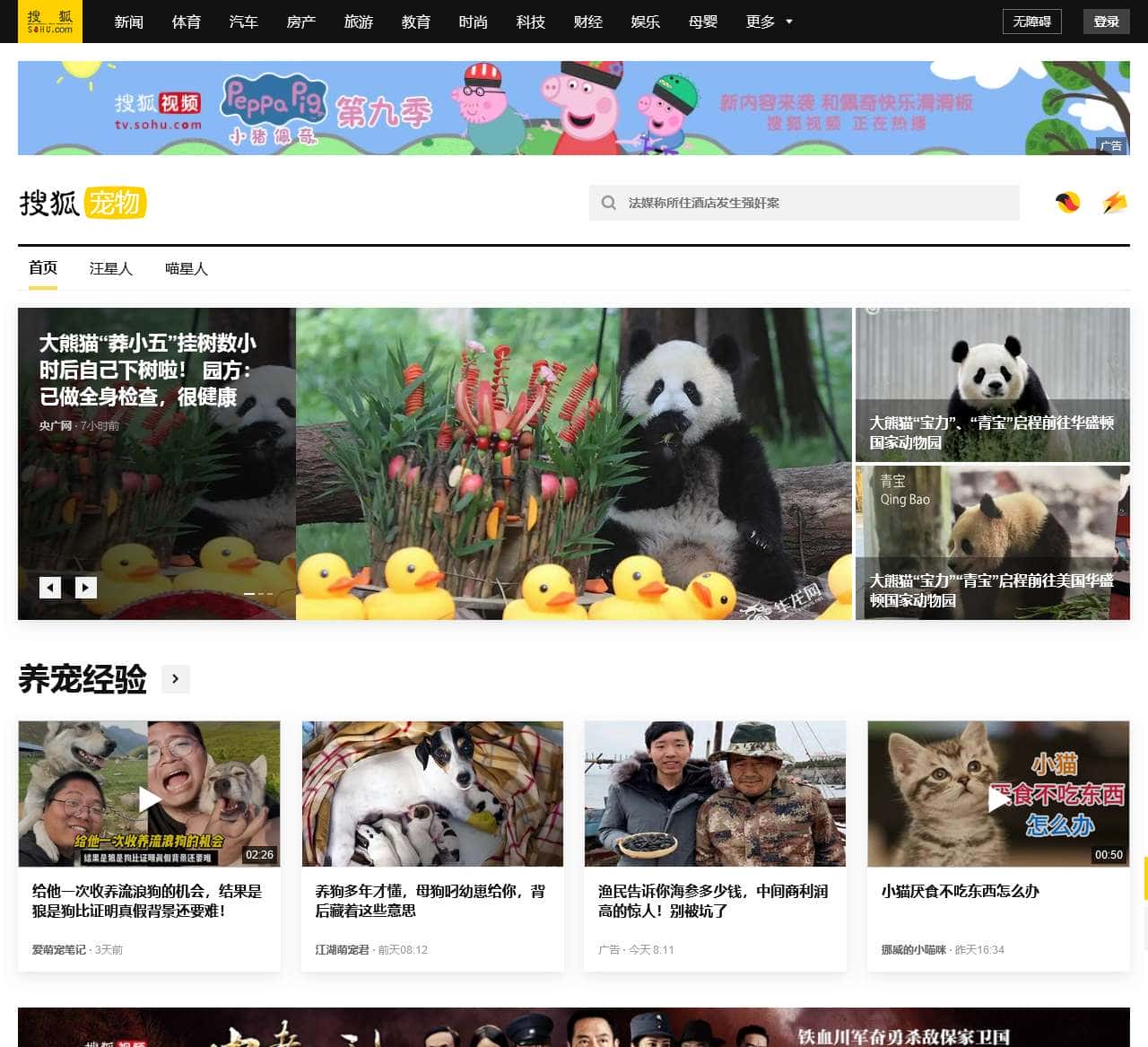This screenshot has width=1148, height=1047.
Task: Open article 渔民告诉你海参多少钱
Action: pos(713,901)
